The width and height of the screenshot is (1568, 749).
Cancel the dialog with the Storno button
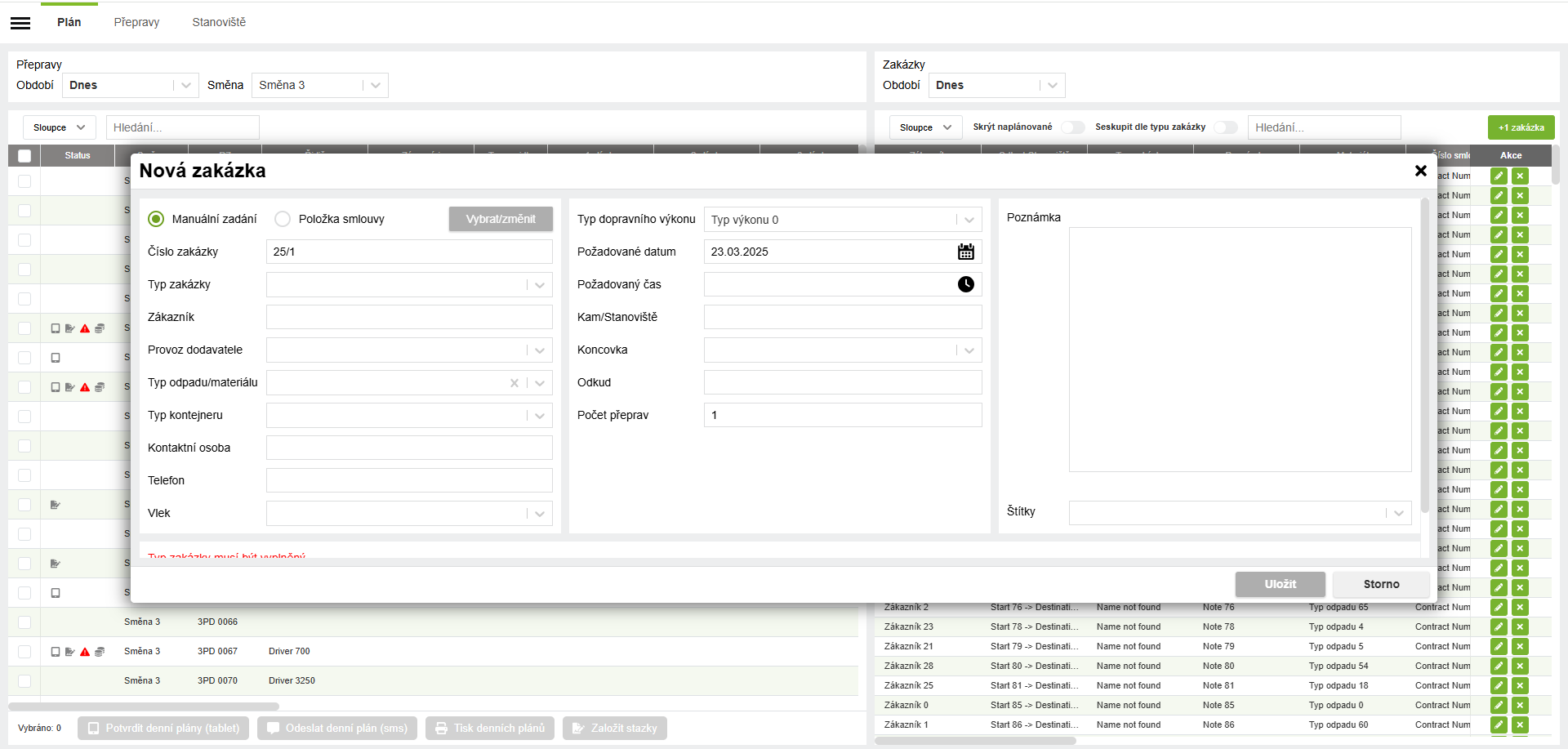[1381, 584]
